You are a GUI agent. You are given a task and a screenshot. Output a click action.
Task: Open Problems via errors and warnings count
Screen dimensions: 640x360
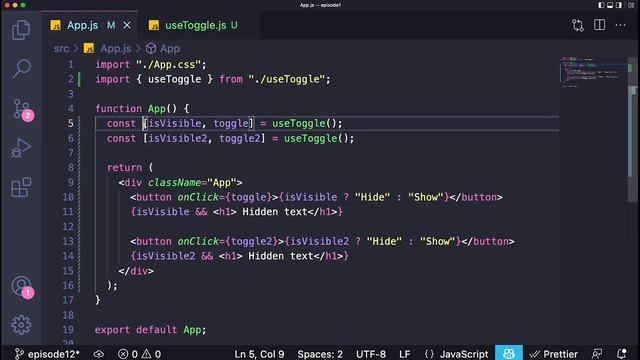coord(139,354)
